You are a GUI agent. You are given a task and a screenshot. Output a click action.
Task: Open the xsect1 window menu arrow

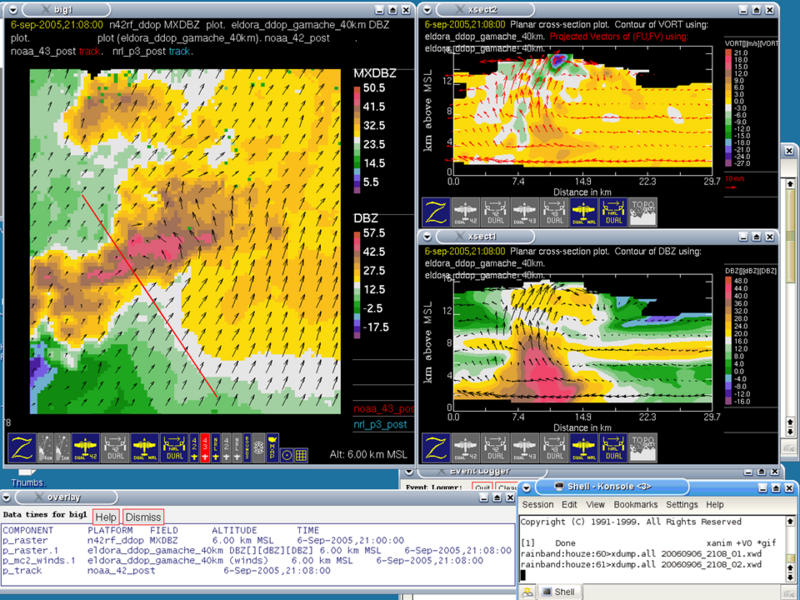click(x=426, y=234)
